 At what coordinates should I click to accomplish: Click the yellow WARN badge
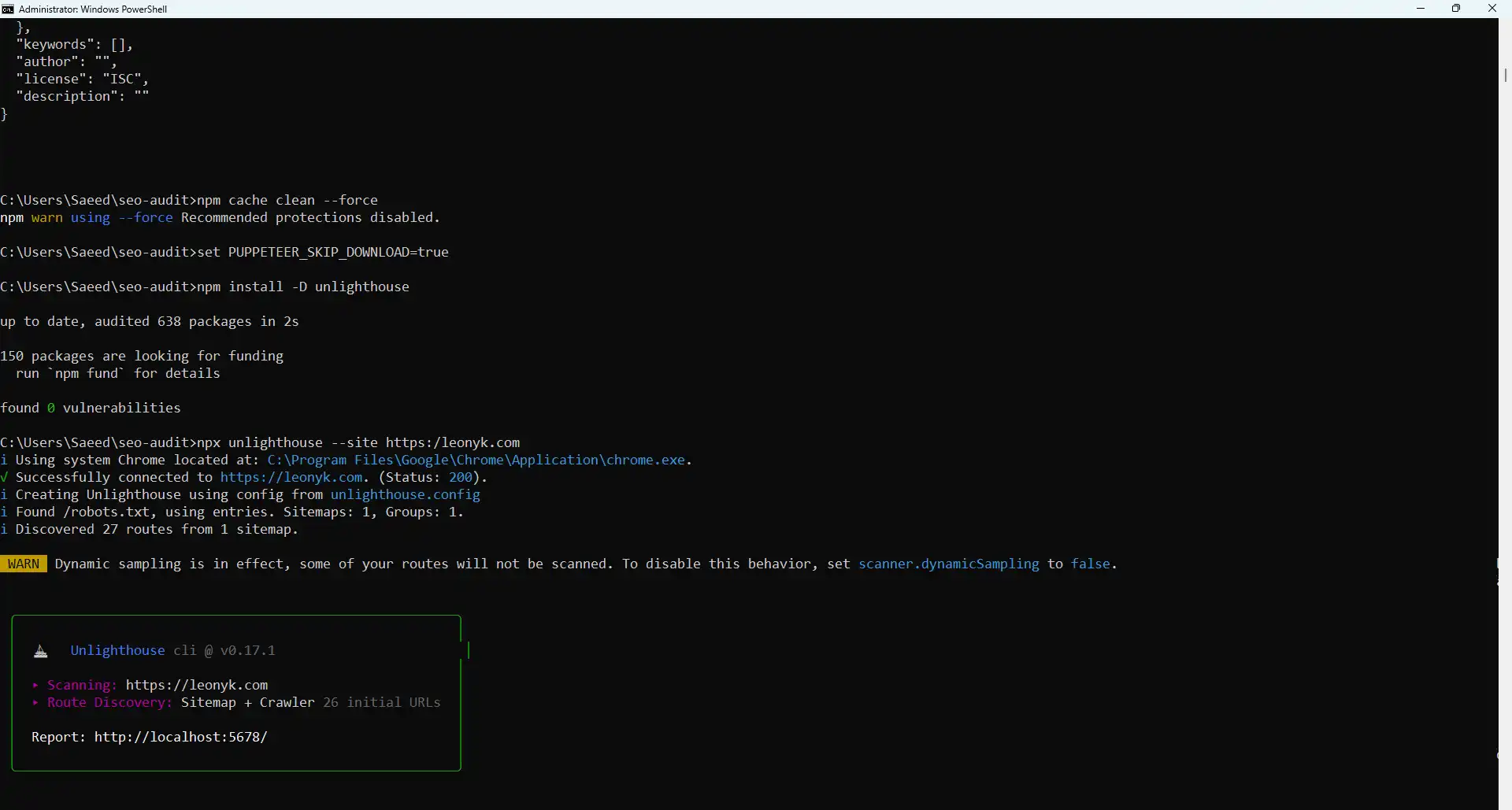[x=24, y=564]
